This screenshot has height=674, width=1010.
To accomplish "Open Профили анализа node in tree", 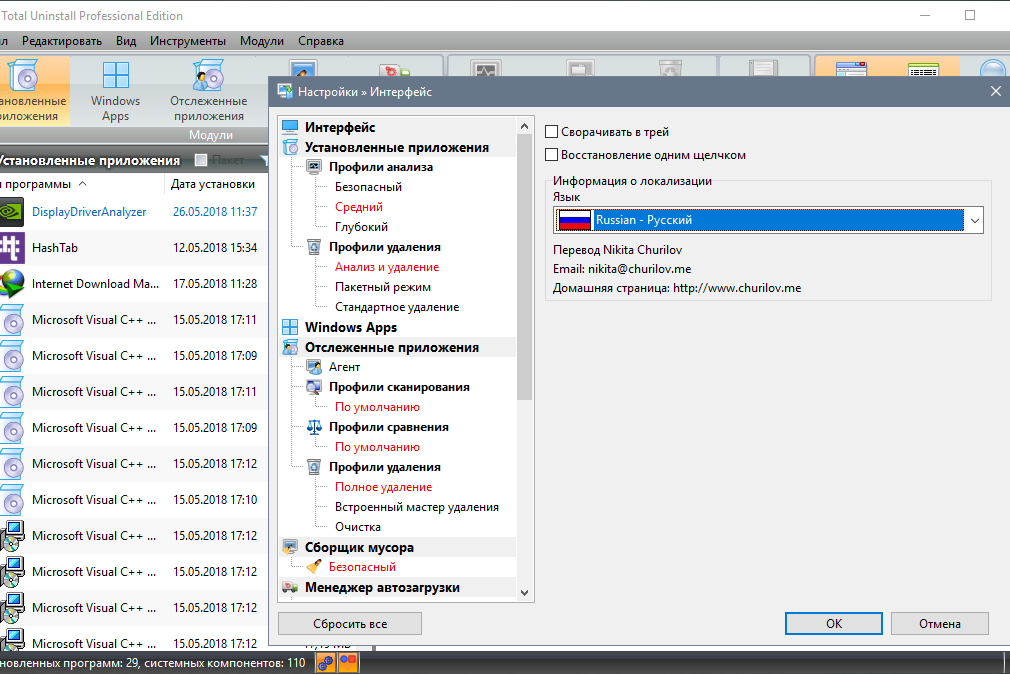I will [x=381, y=167].
